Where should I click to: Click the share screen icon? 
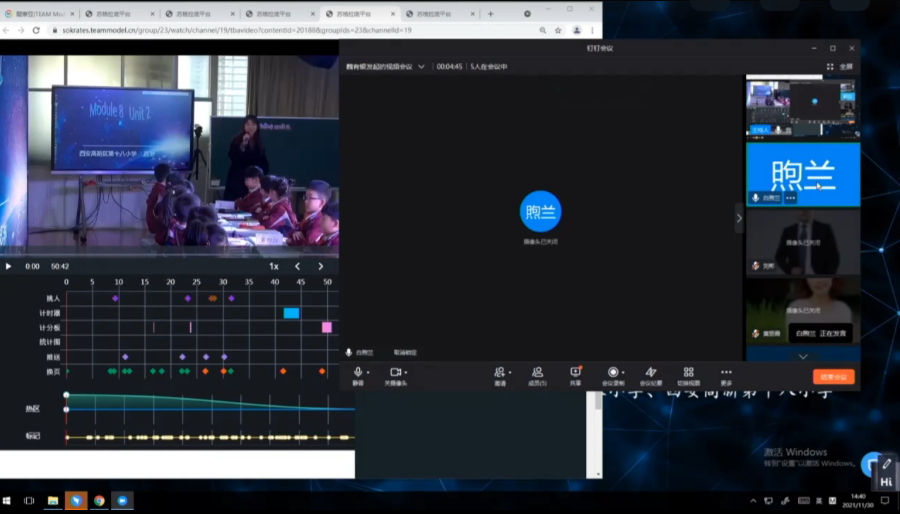click(575, 372)
